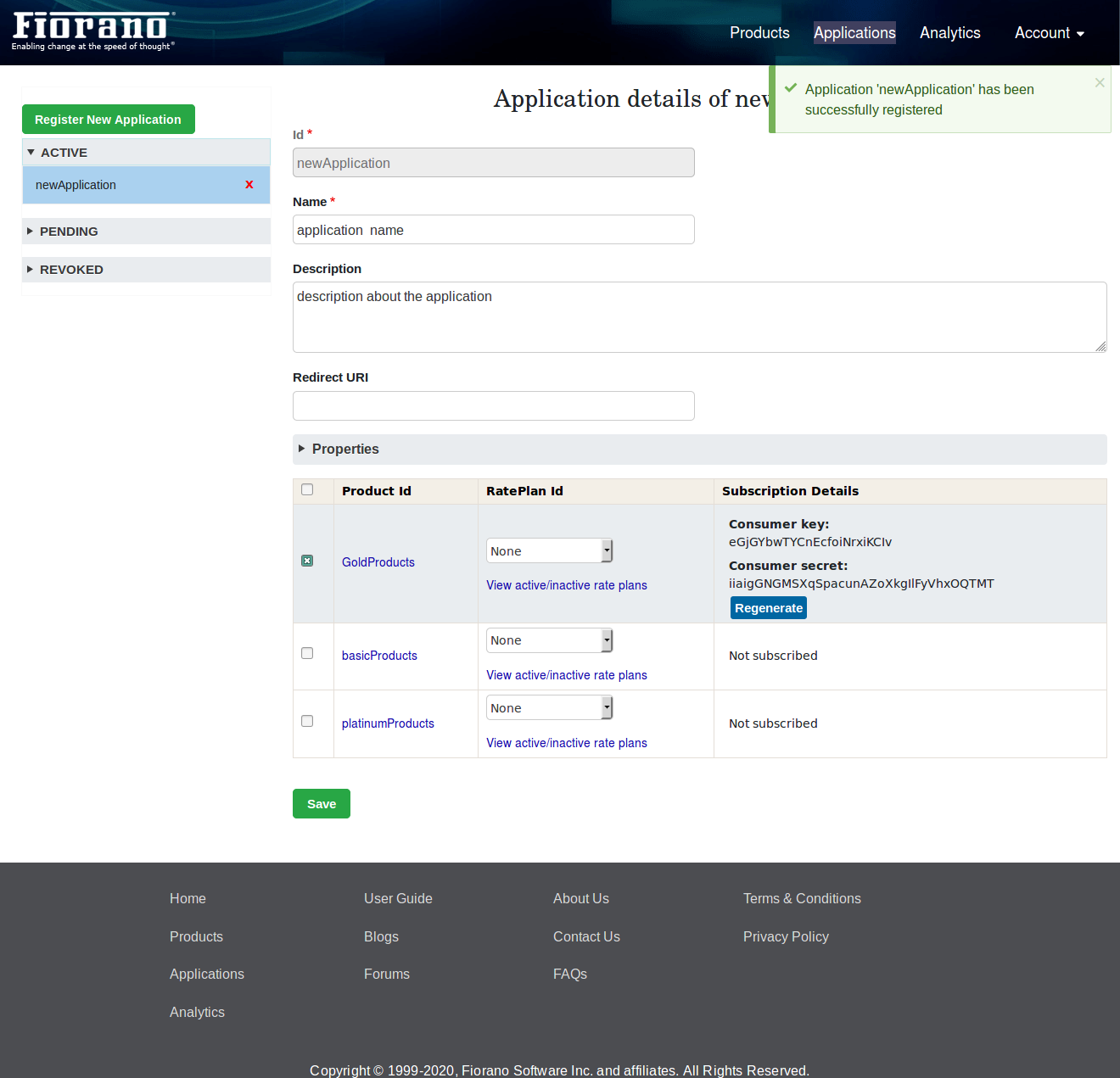
Task: Open the basicProducts rate plan dropdown
Action: click(549, 640)
